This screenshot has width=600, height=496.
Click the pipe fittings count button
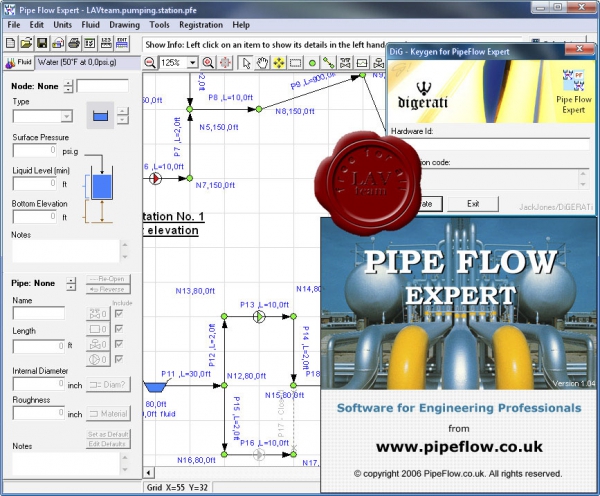pyautogui.click(x=98, y=314)
